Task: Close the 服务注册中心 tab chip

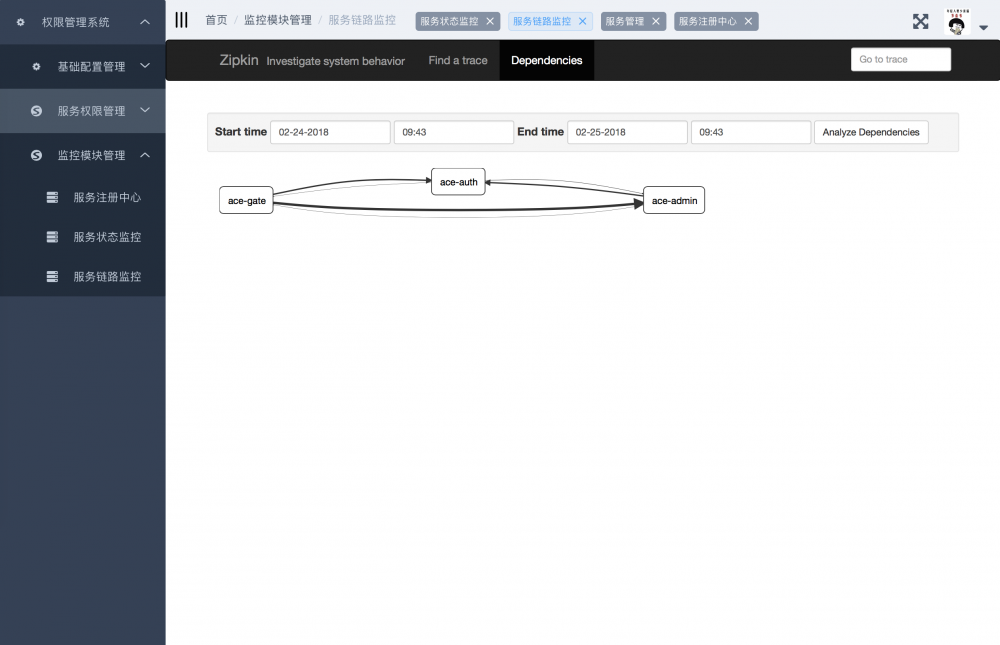Action: click(748, 20)
